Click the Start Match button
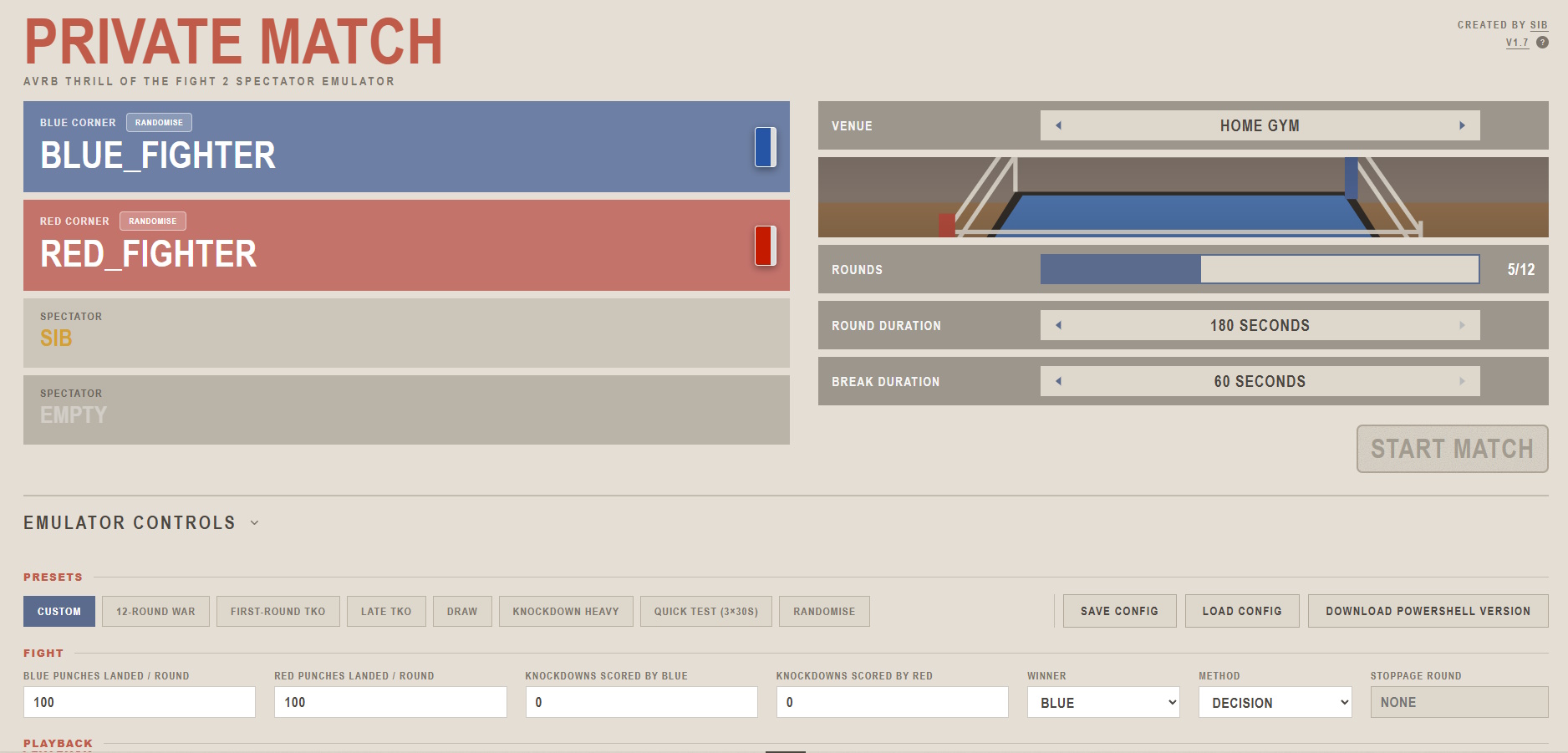This screenshot has height=753, width=1568. coord(1452,449)
